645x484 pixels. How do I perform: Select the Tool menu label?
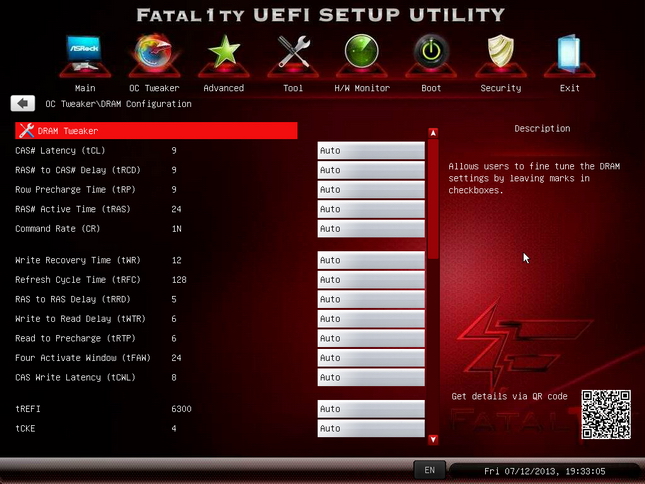point(293,88)
